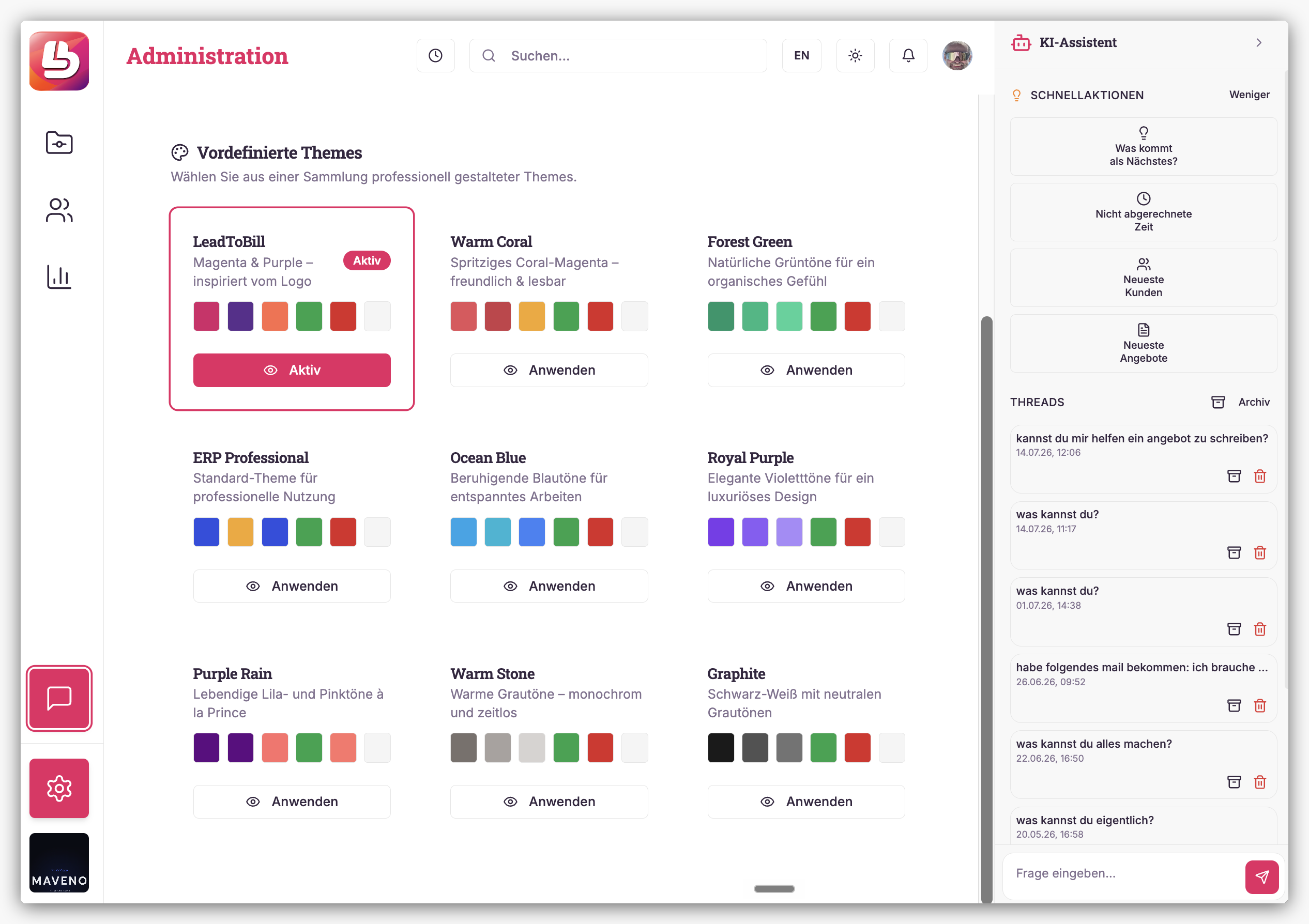The image size is (1309, 924).
Task: Open thread 'was kannst du eigentlich?'
Action: [x=1143, y=826]
